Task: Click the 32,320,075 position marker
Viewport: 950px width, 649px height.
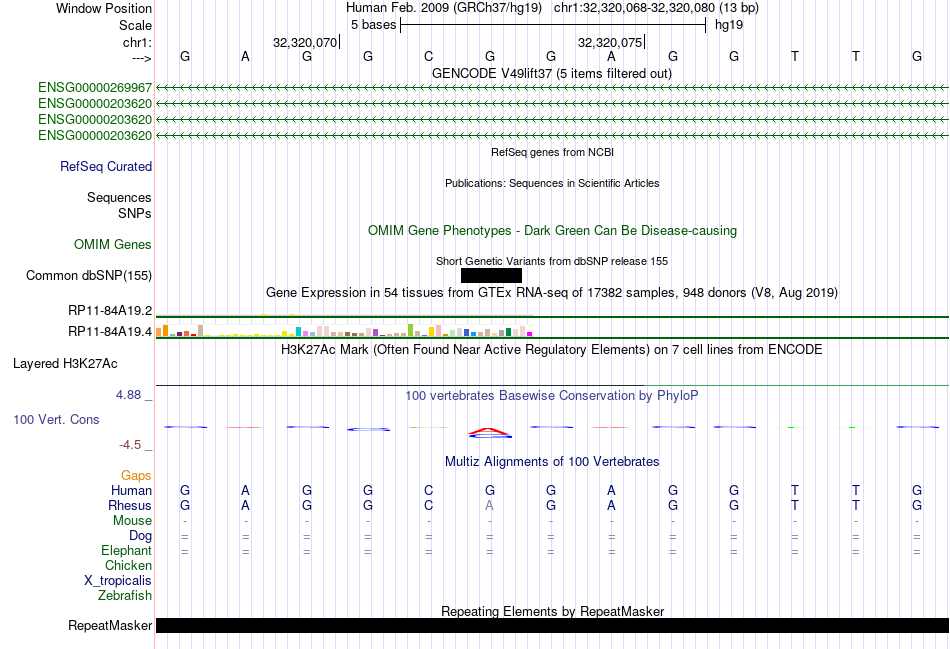Action: (x=610, y=42)
